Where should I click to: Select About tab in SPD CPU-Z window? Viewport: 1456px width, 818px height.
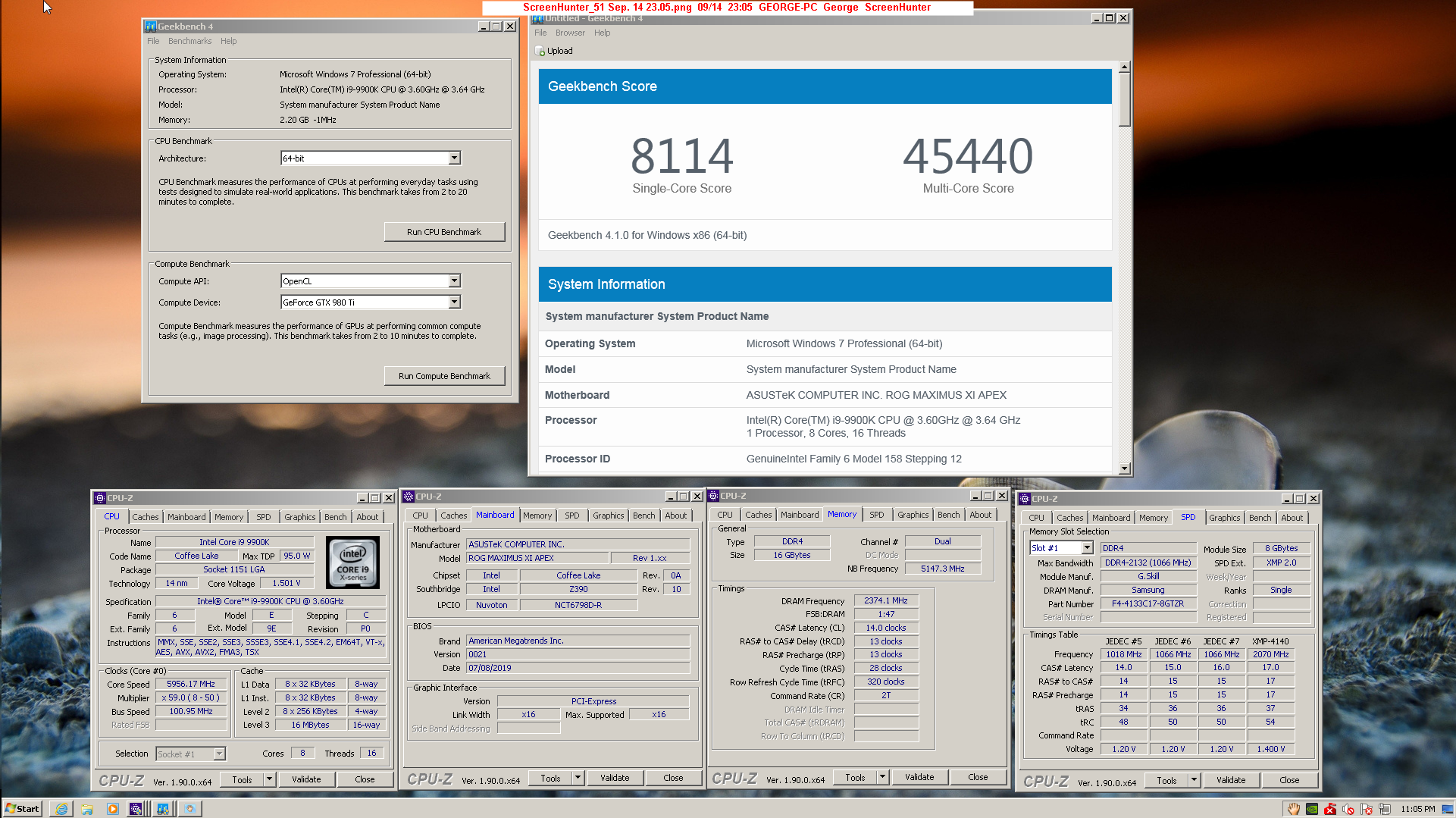click(x=1292, y=518)
